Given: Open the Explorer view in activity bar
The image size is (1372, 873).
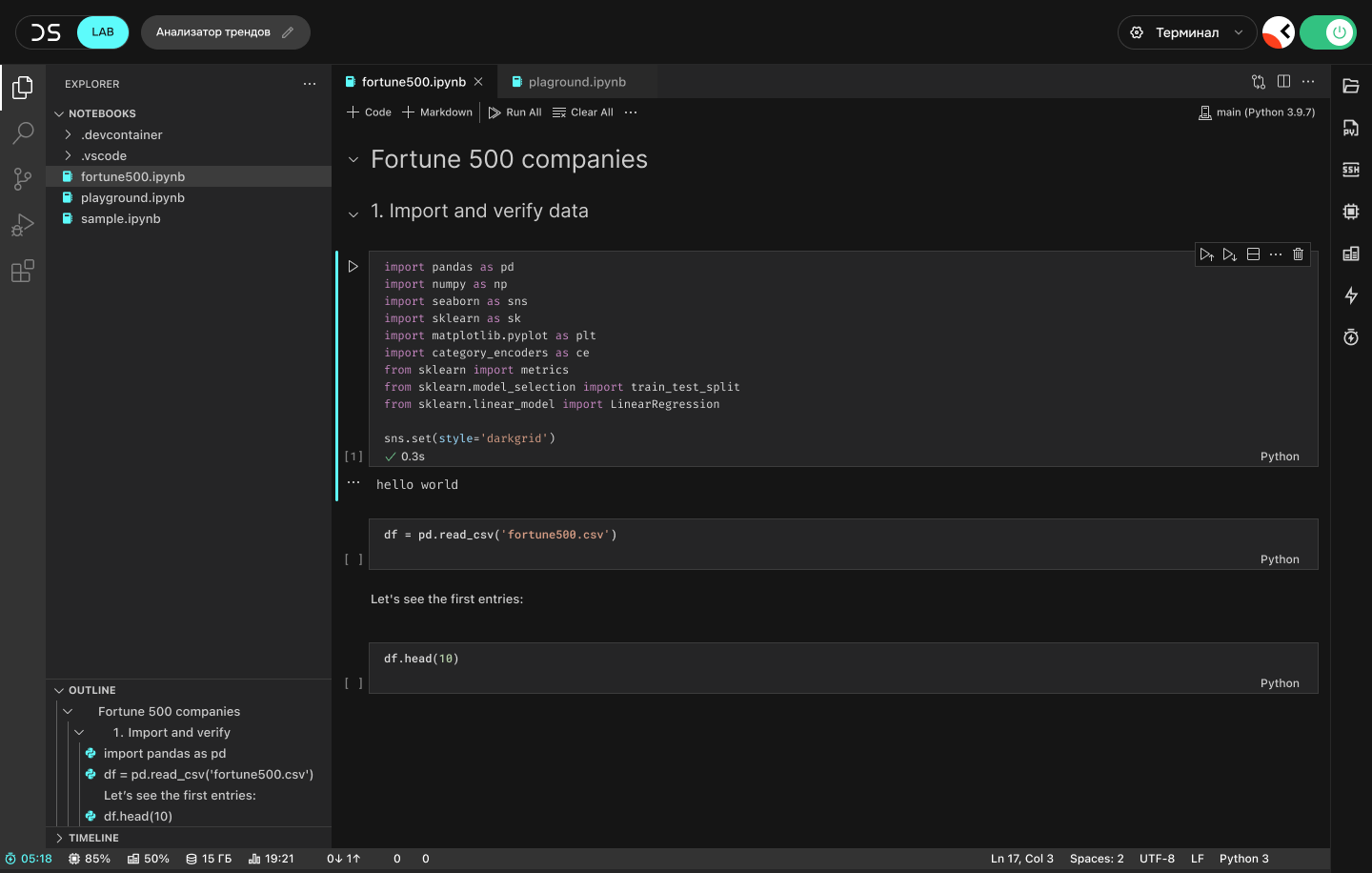Looking at the screenshot, I should click(x=23, y=88).
